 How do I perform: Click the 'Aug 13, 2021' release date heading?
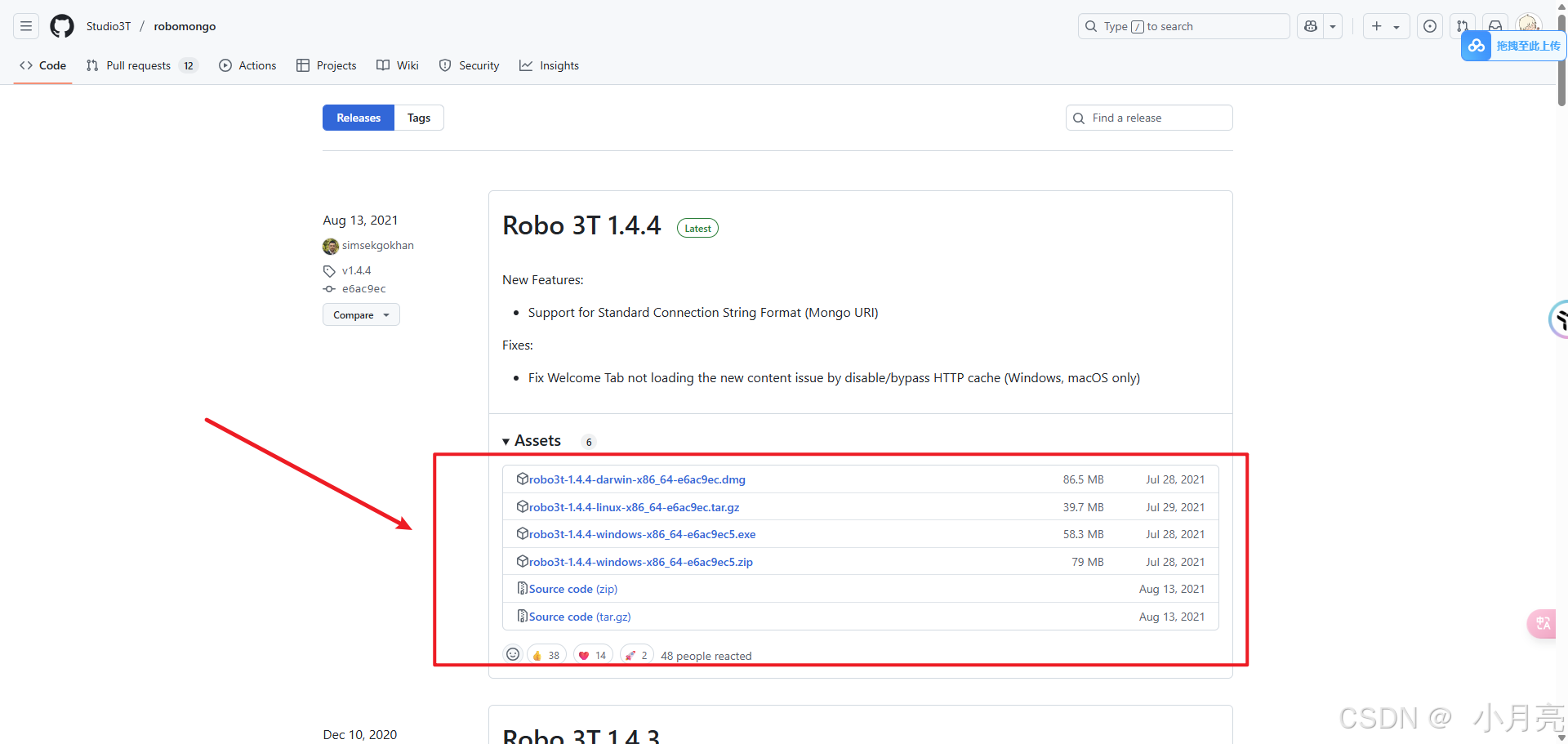click(360, 221)
